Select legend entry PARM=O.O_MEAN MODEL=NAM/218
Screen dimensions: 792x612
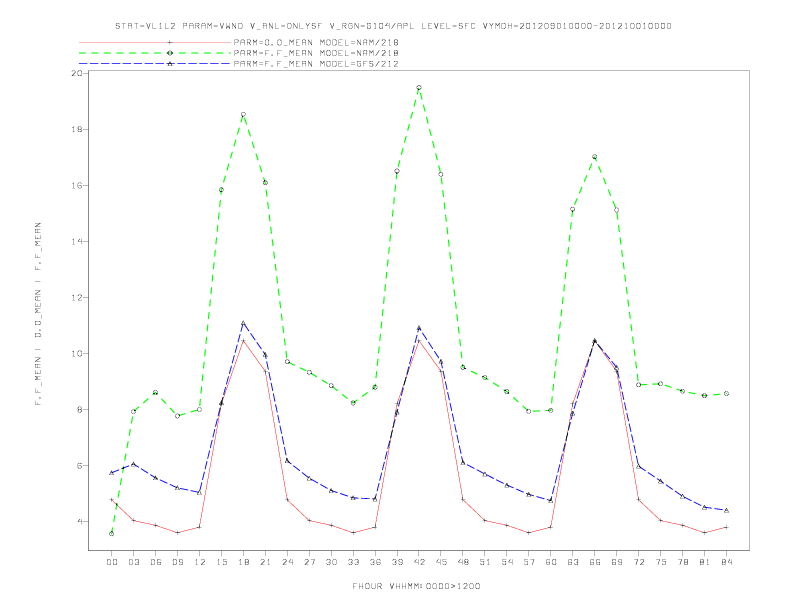pyautogui.click(x=316, y=43)
